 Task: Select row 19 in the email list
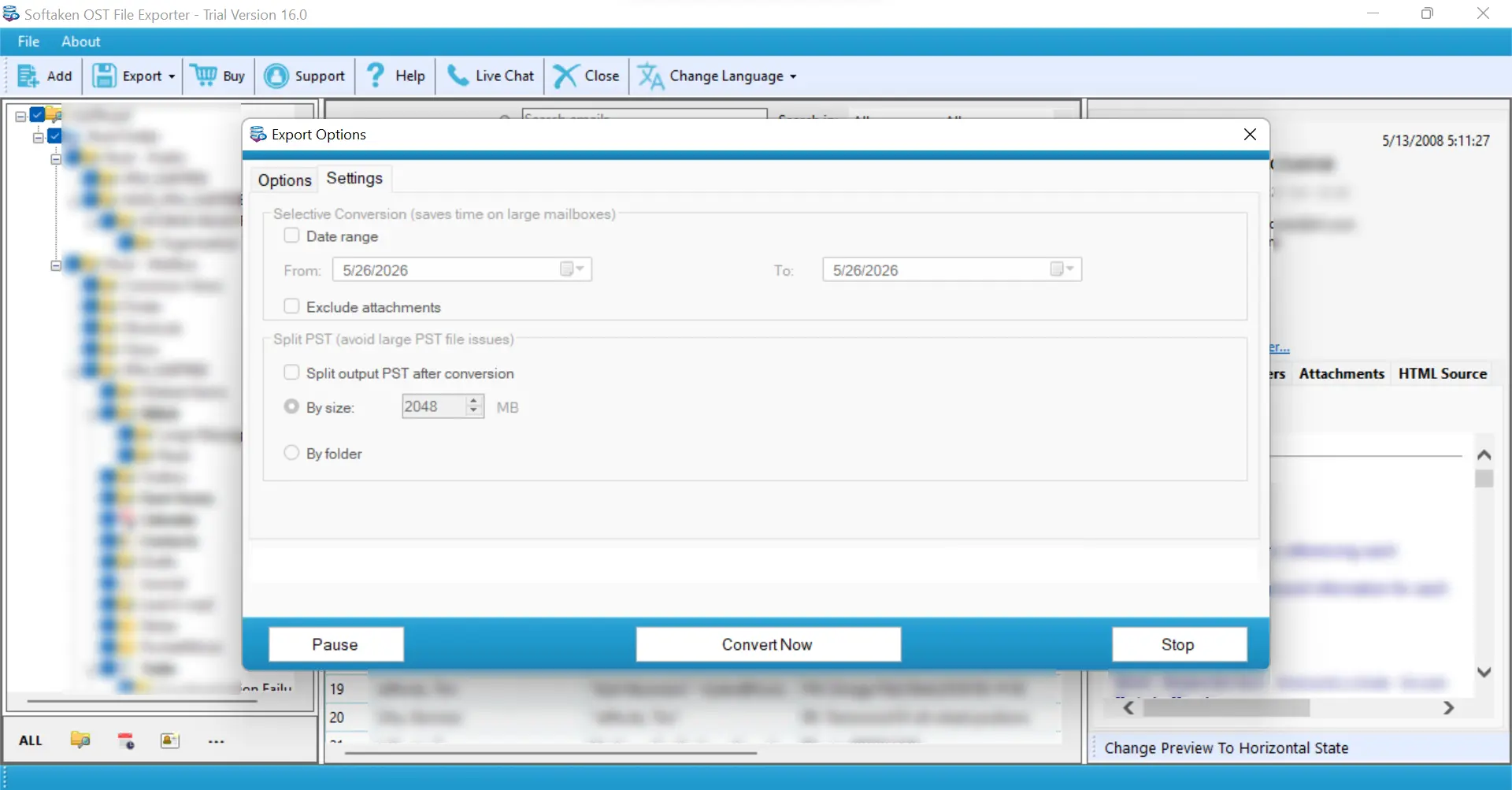point(692,688)
